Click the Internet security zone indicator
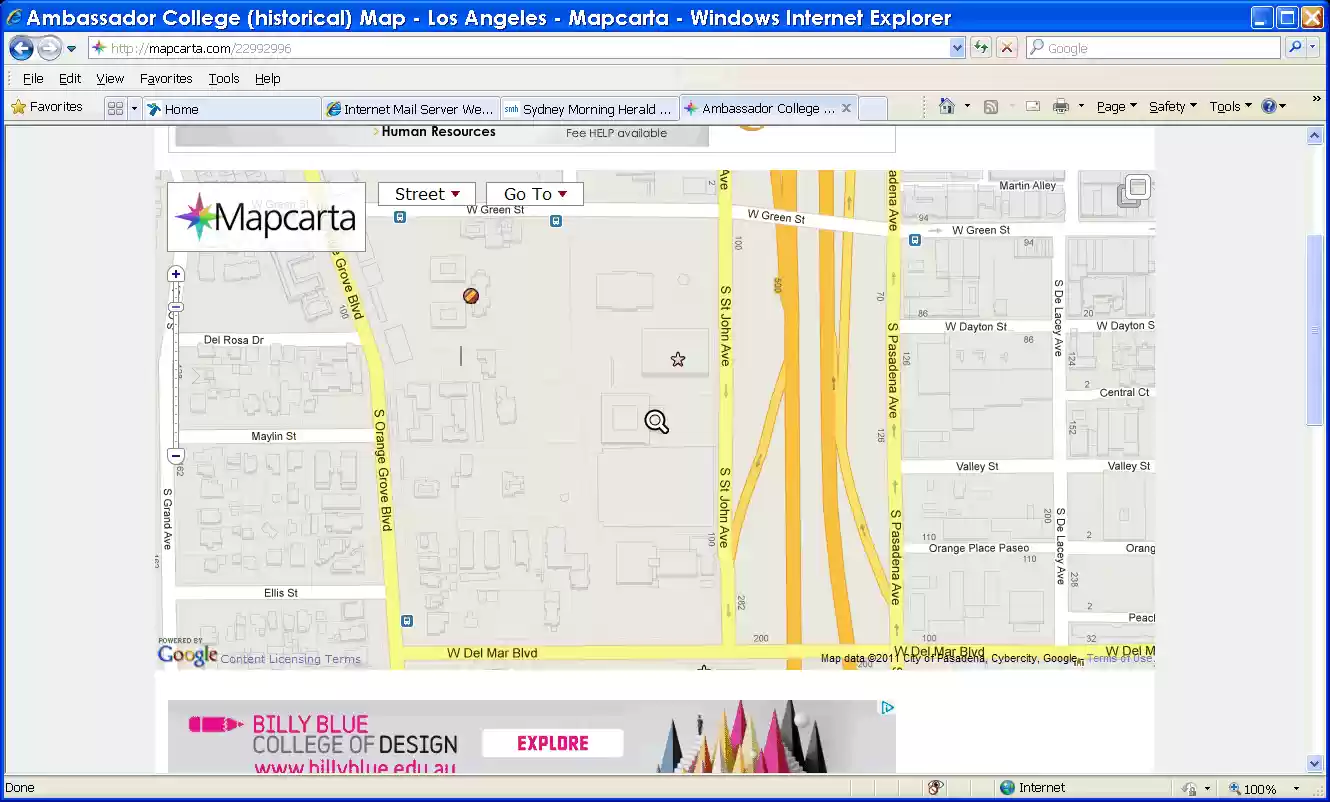Viewport: 1330px width, 802px height. 1032,788
